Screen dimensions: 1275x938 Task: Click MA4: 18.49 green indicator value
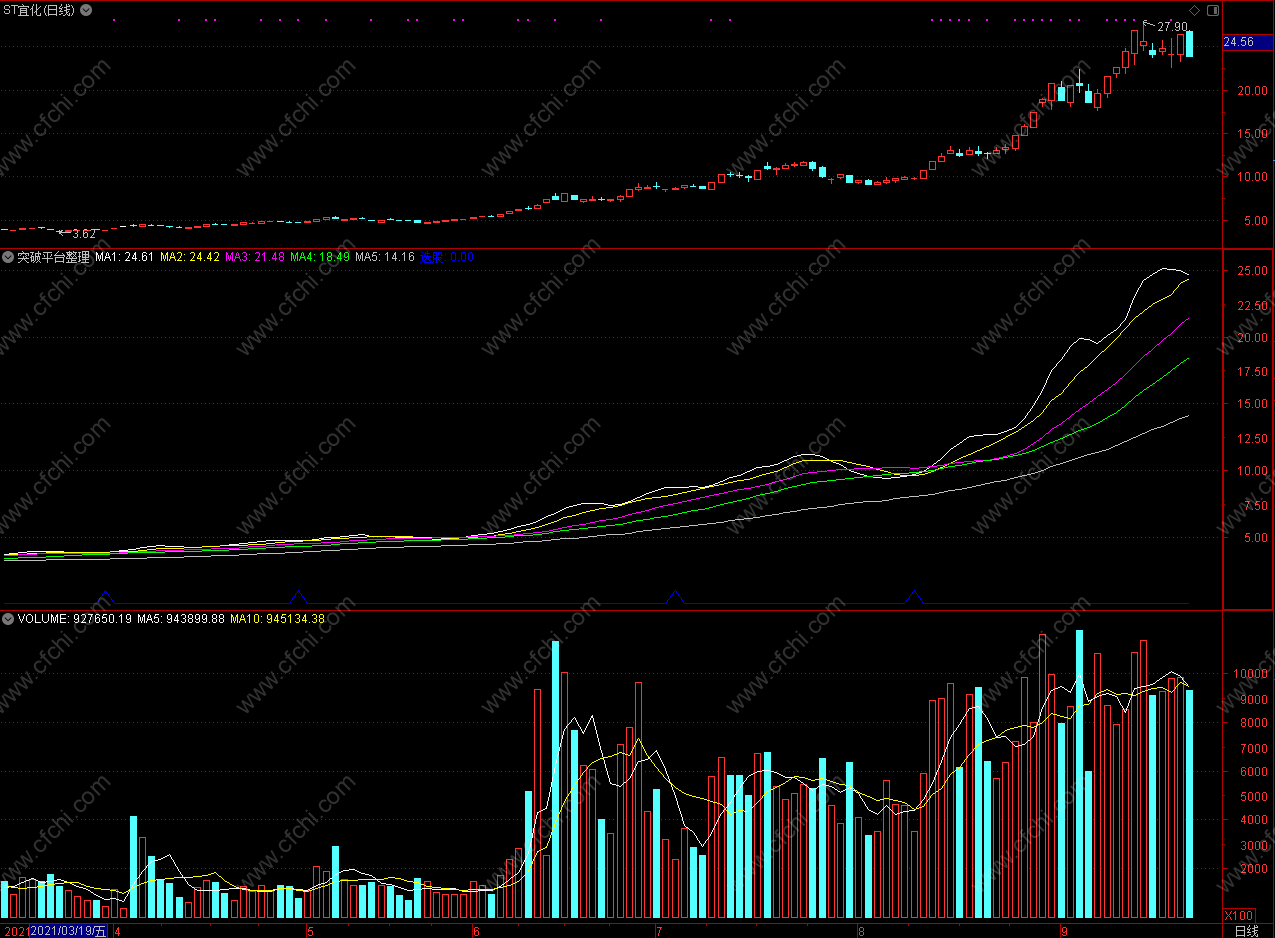pos(320,257)
